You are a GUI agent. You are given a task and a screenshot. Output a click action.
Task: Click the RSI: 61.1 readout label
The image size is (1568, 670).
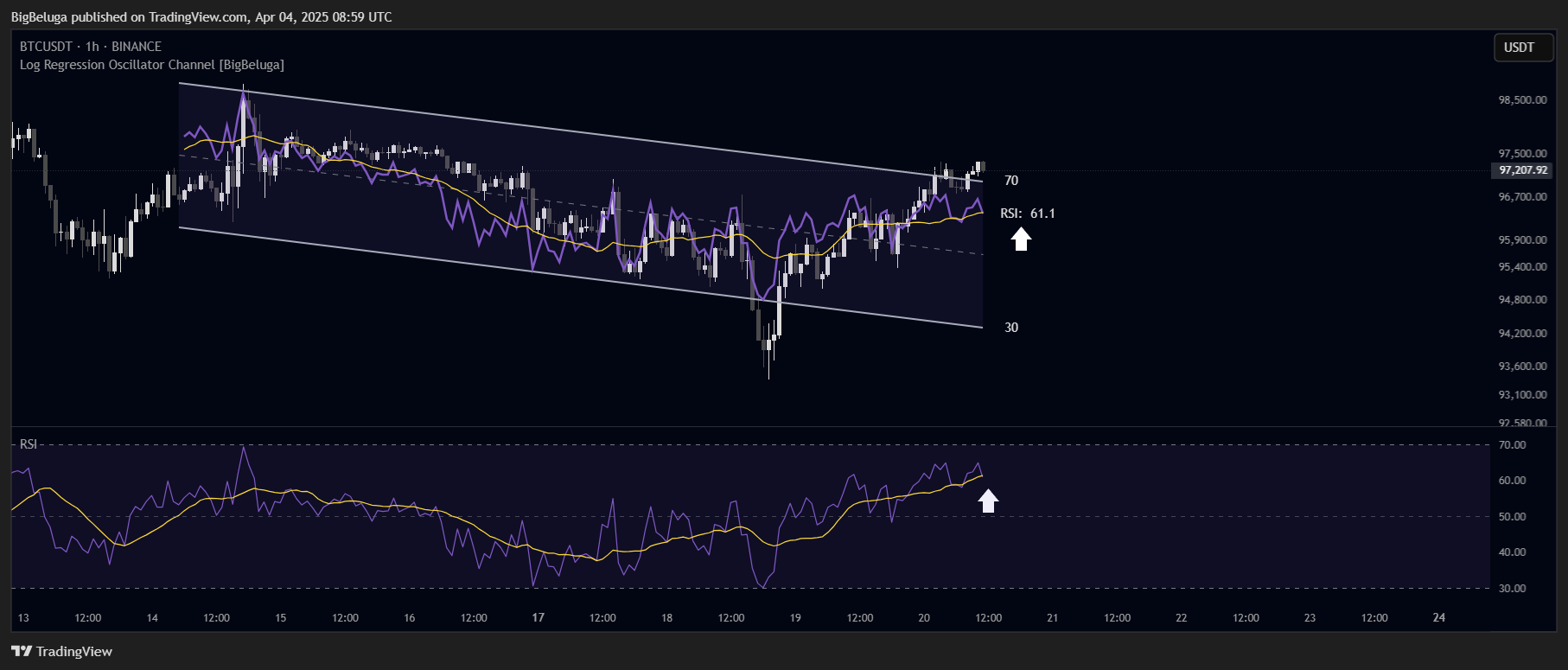(1028, 214)
